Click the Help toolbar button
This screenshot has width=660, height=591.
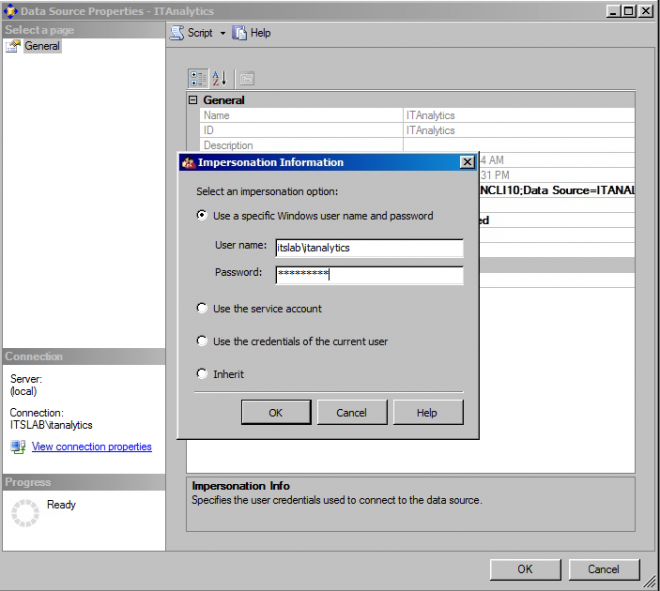(252, 33)
